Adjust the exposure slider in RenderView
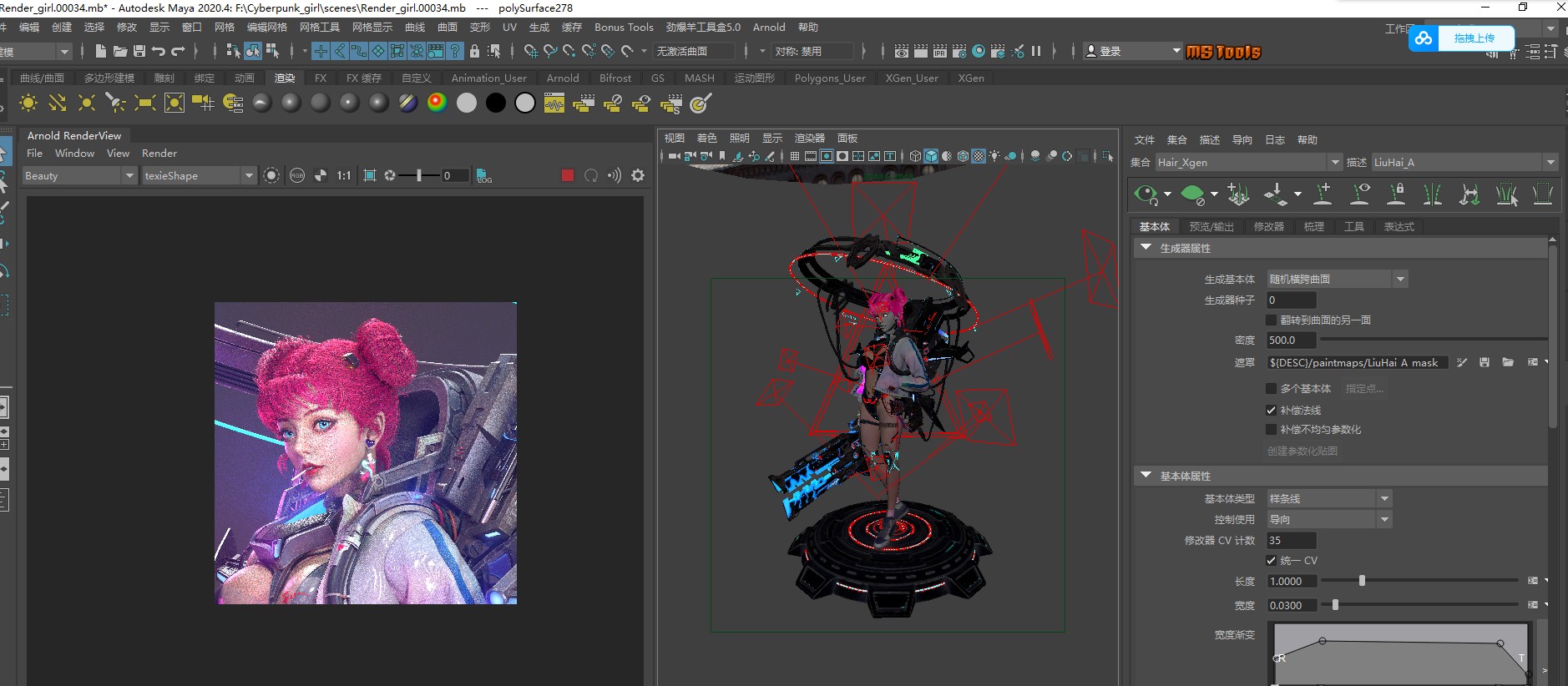The image size is (1568, 686). pos(419,175)
